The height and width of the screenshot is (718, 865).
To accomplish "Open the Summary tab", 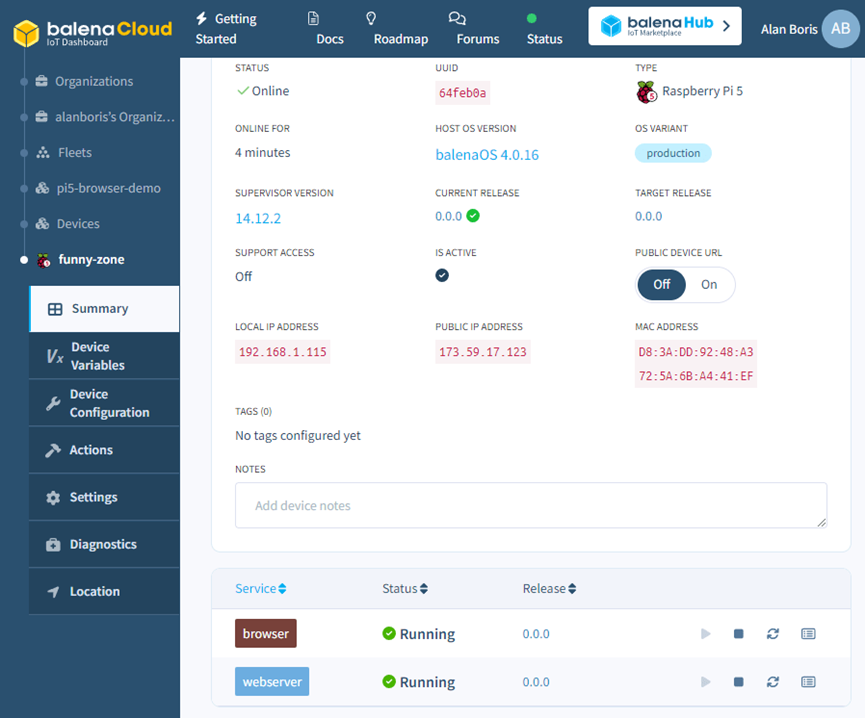I will [104, 309].
